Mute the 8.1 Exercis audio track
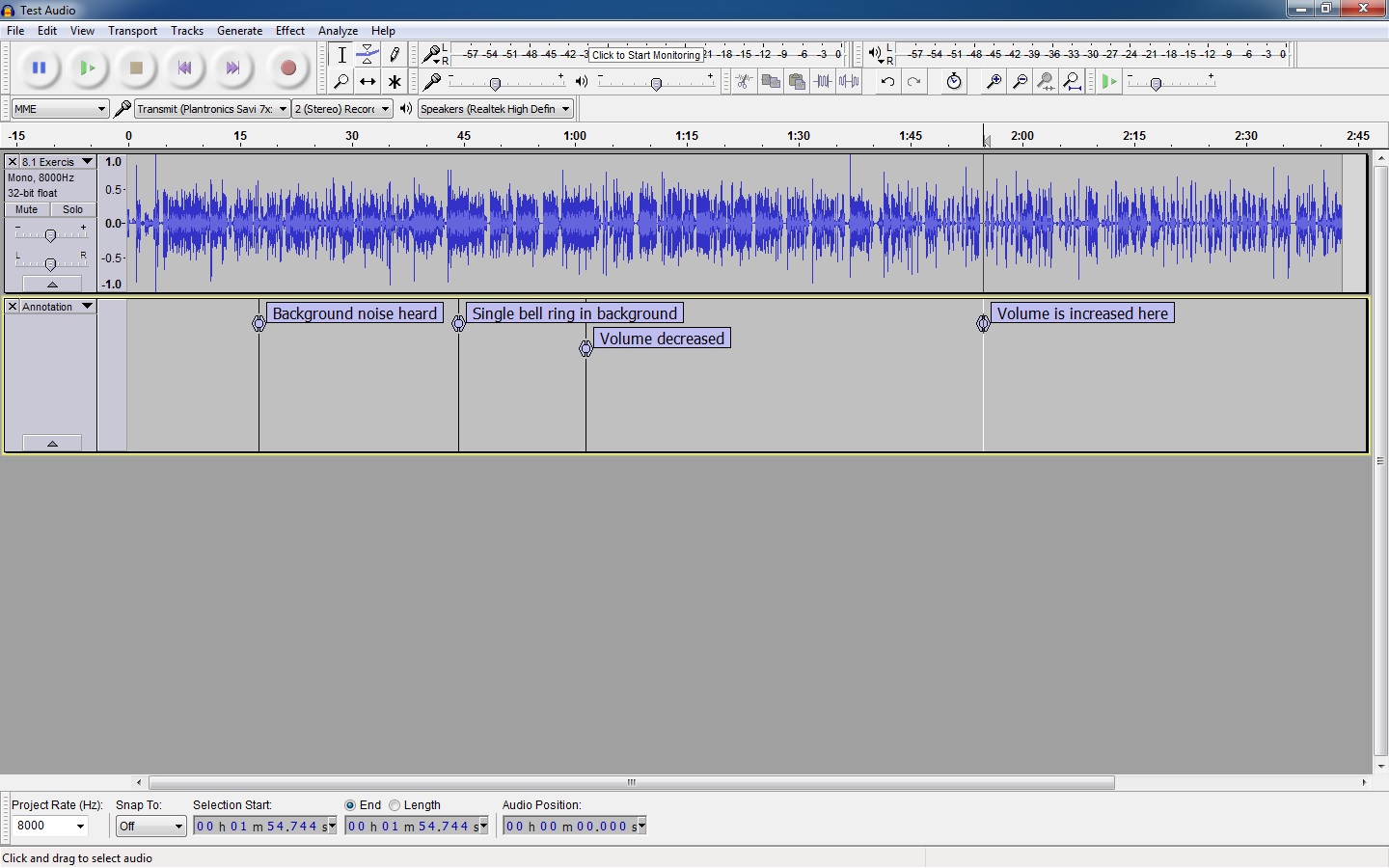The height and width of the screenshot is (868, 1389). 27,209
